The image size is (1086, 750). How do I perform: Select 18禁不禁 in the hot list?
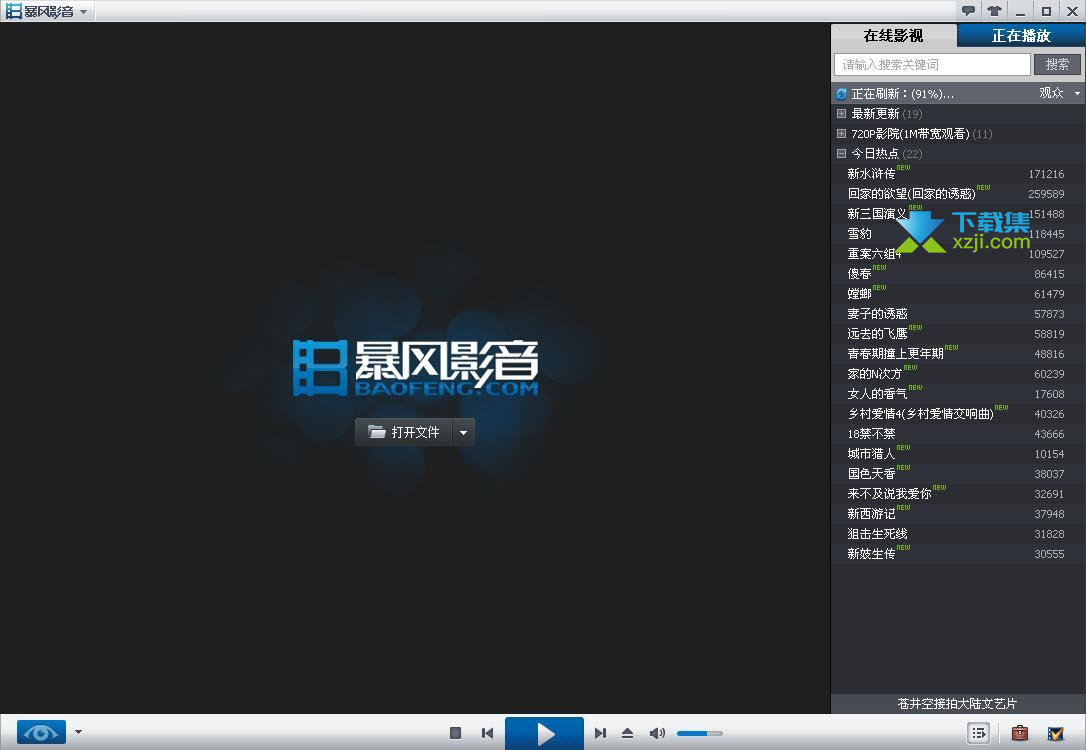pos(871,434)
